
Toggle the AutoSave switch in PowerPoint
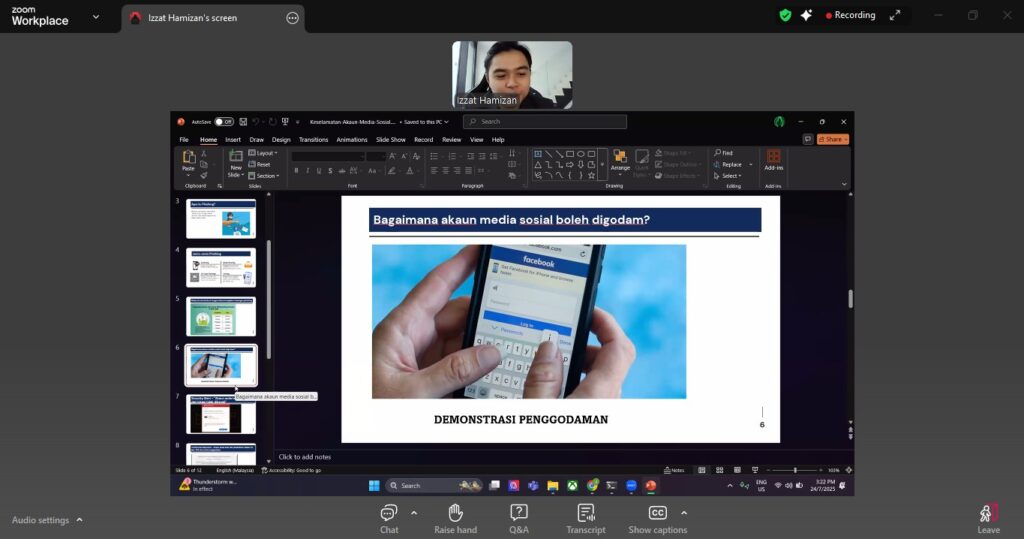[x=224, y=121]
